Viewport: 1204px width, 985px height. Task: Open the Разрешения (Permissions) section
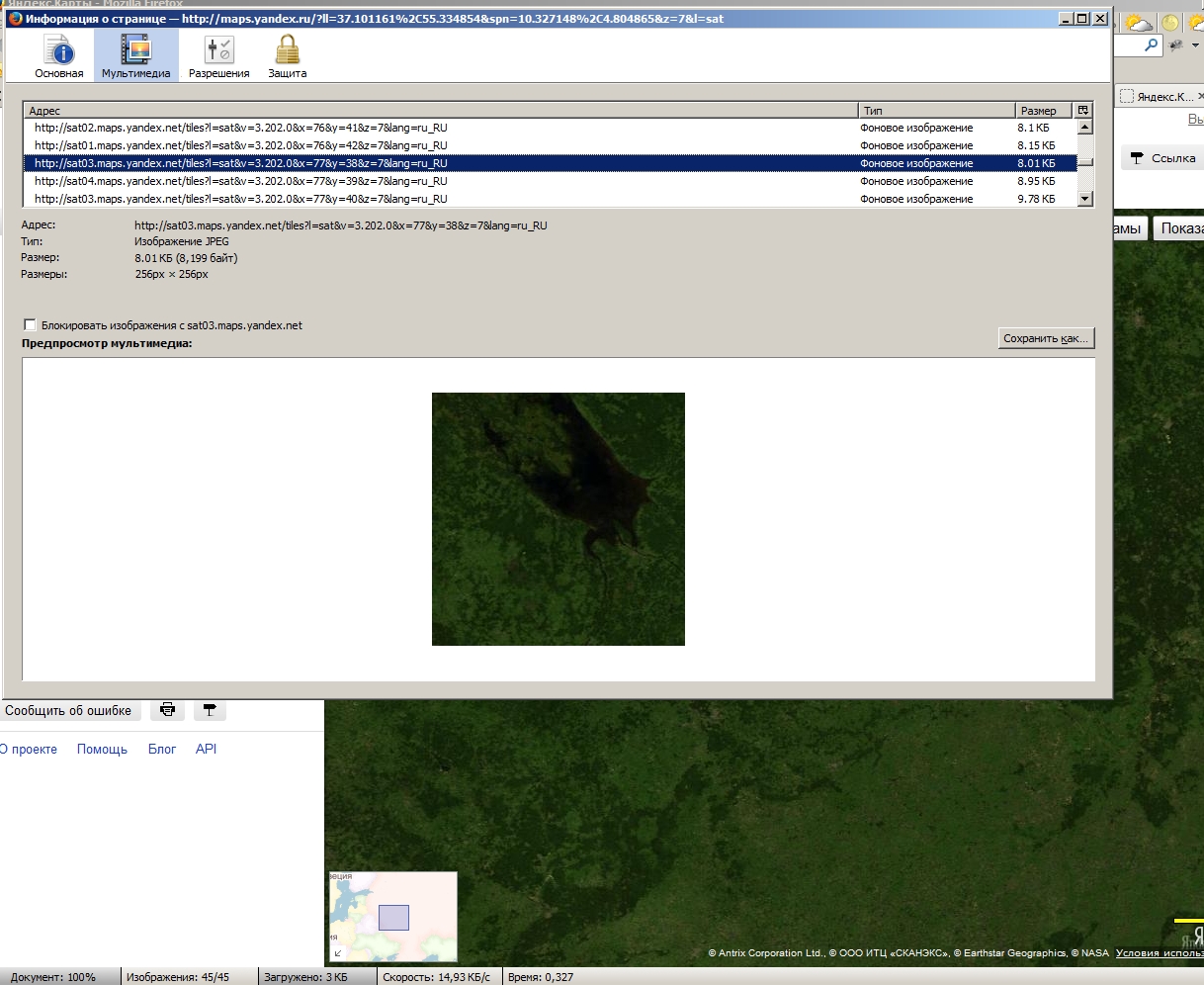pos(218,55)
